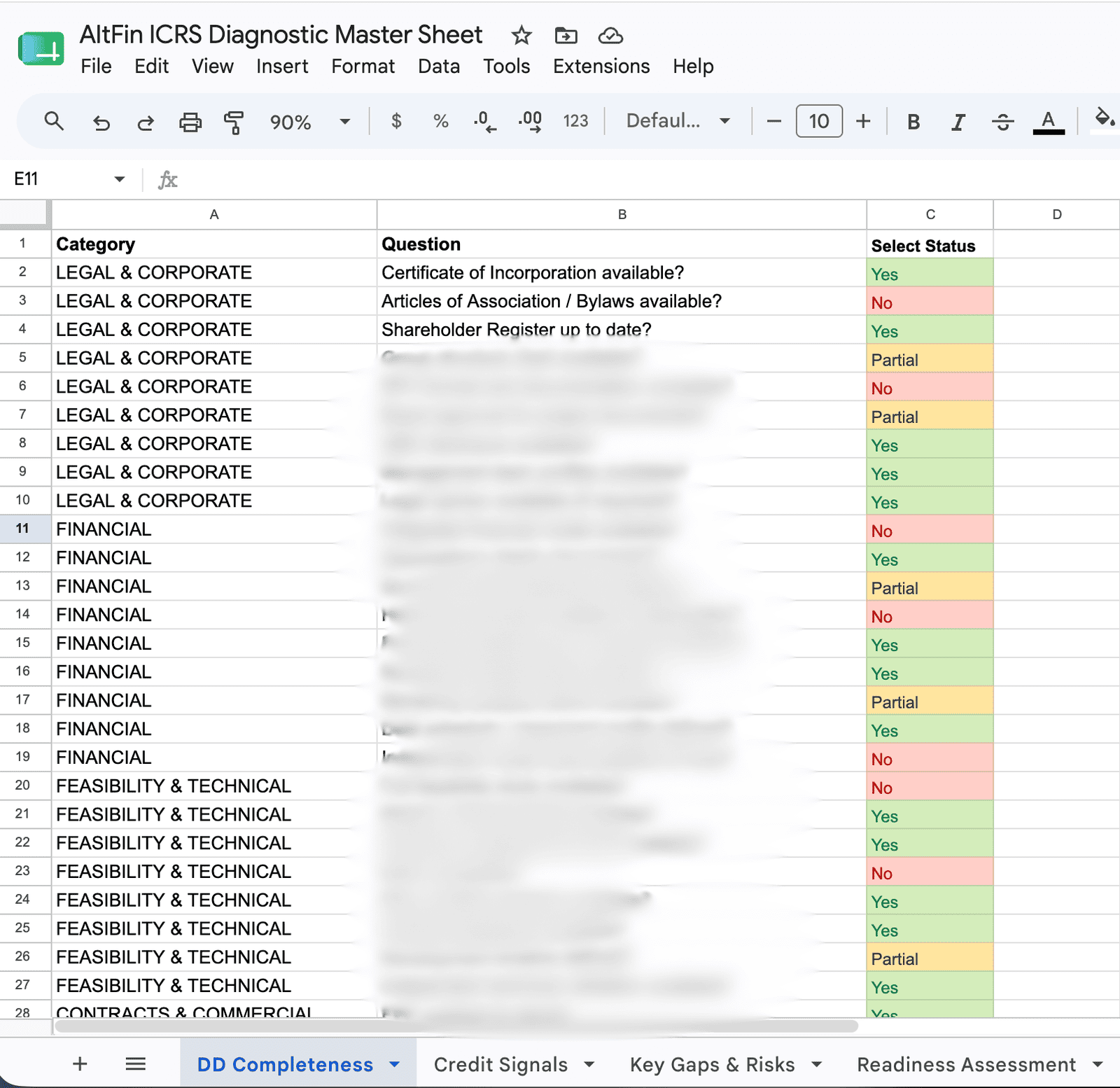Screen dimensions: 1120x1088
Task: Click the Partial status cell in row 5
Action: coord(930,358)
